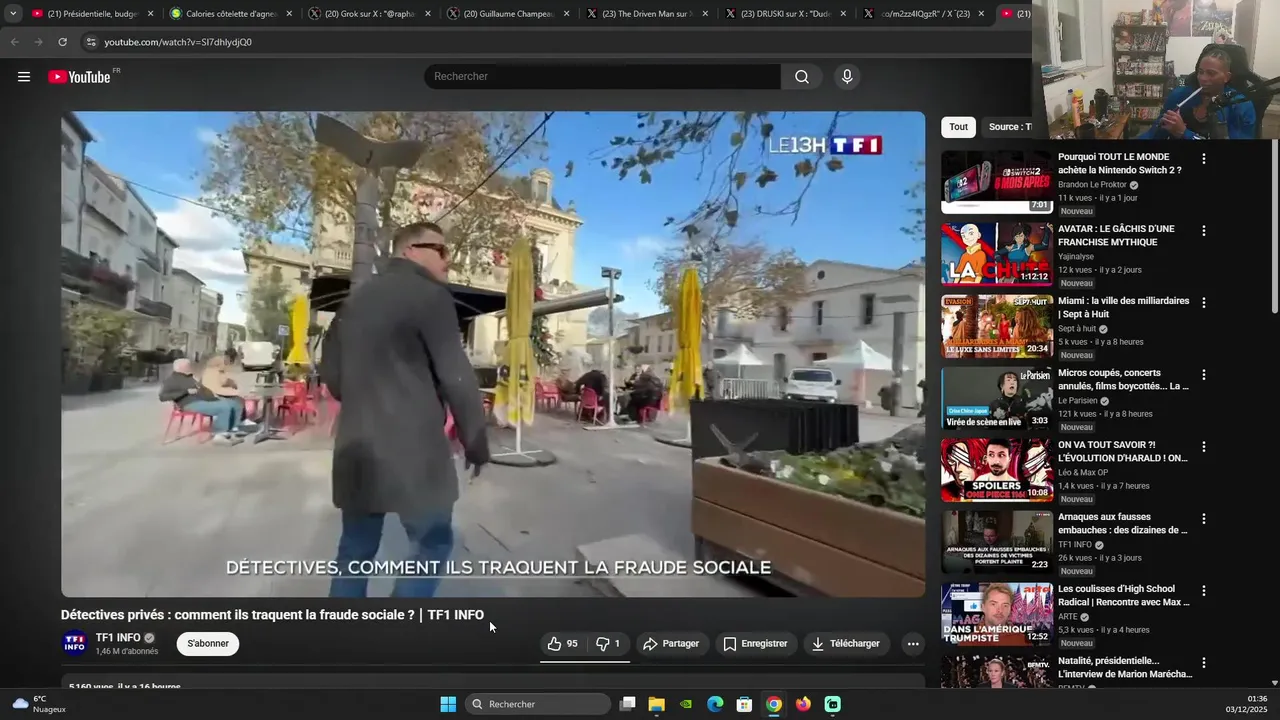
Task: Open Firefox from the taskbar
Action: pyautogui.click(x=803, y=704)
